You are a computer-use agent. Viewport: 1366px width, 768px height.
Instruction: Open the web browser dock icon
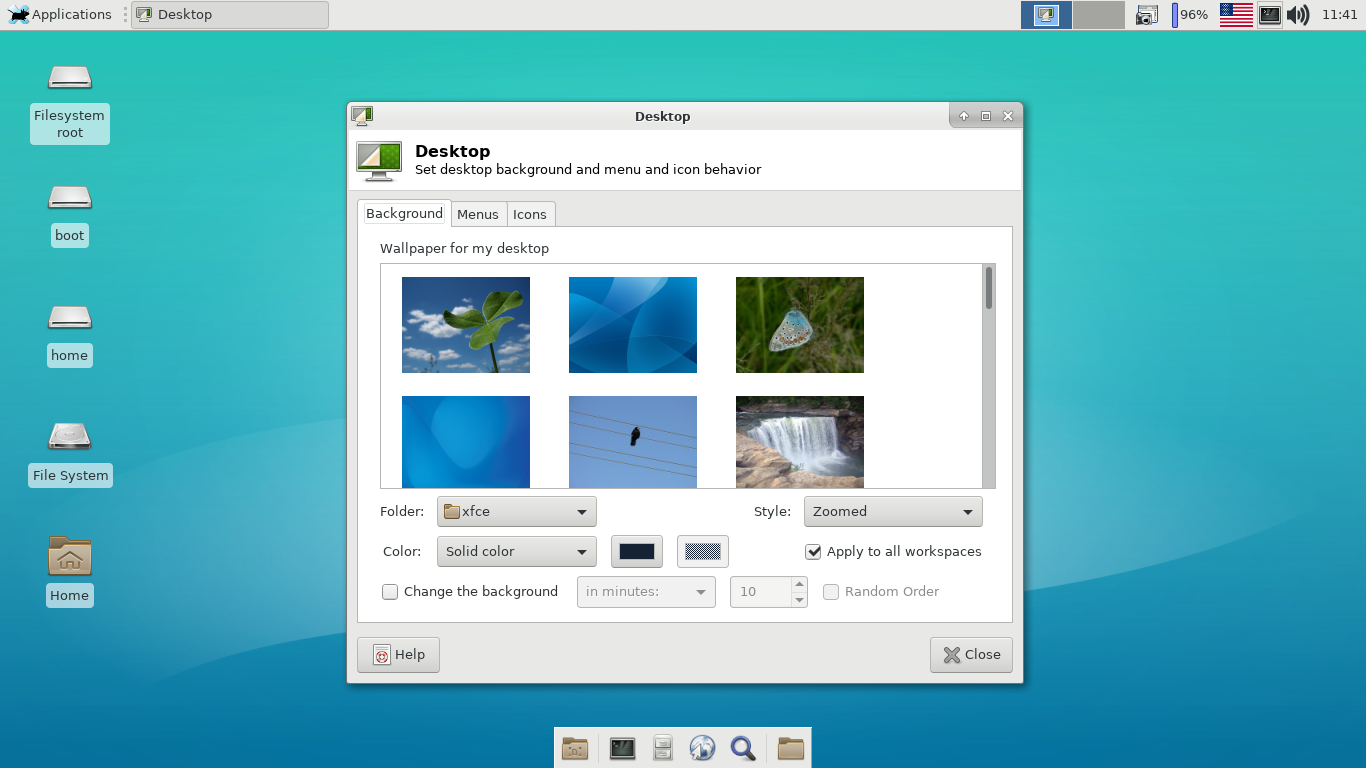click(703, 748)
